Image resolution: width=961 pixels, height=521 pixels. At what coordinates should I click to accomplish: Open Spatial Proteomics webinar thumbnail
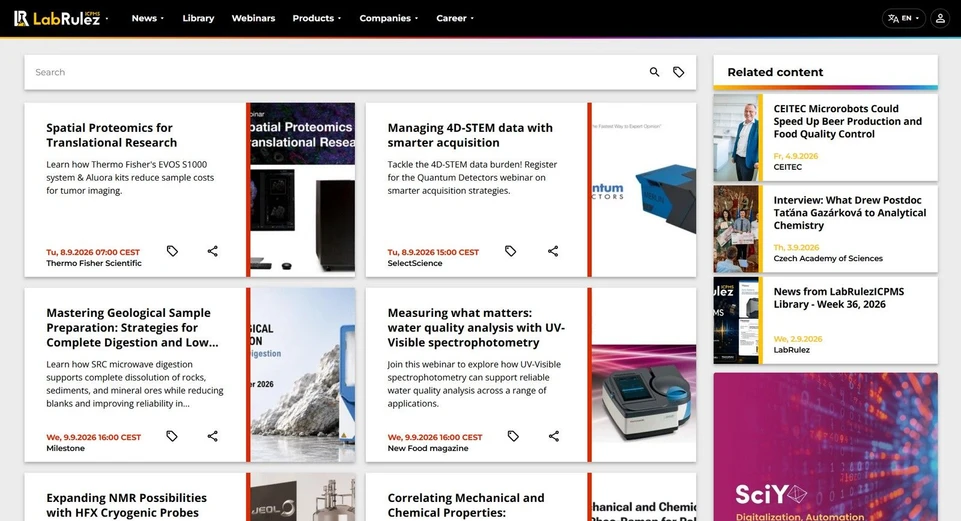coord(302,189)
